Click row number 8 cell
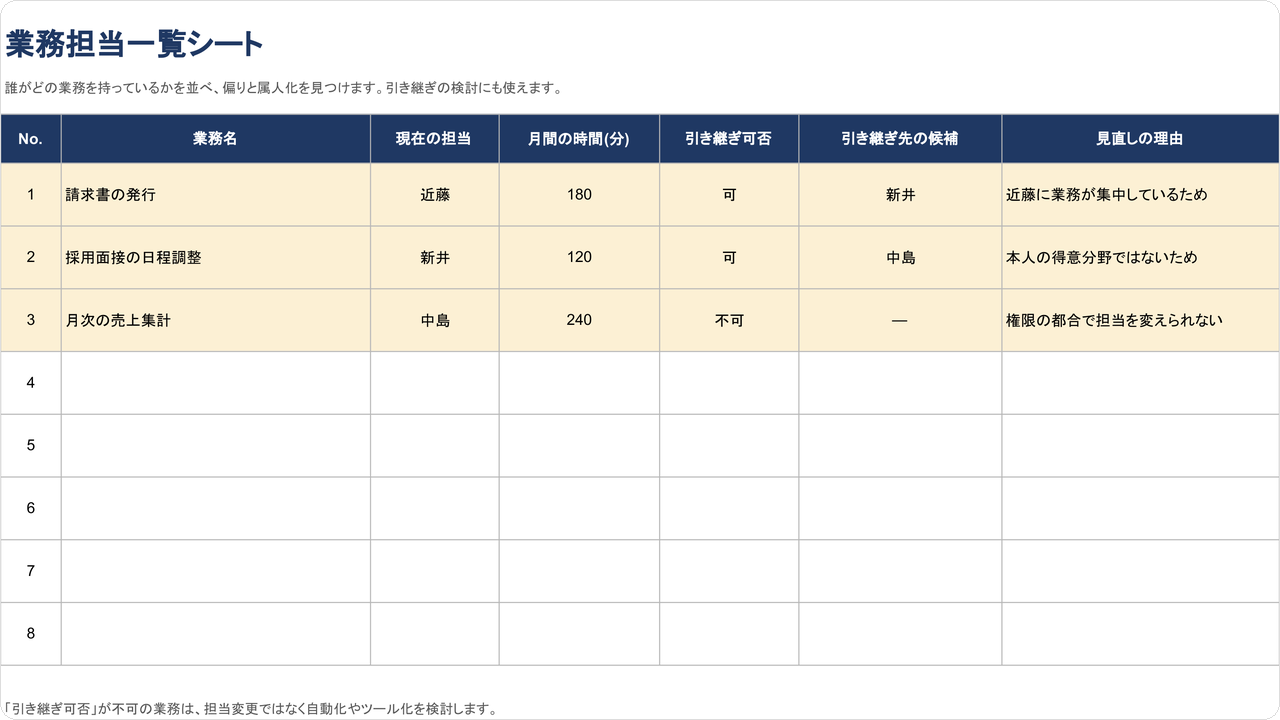 click(31, 634)
